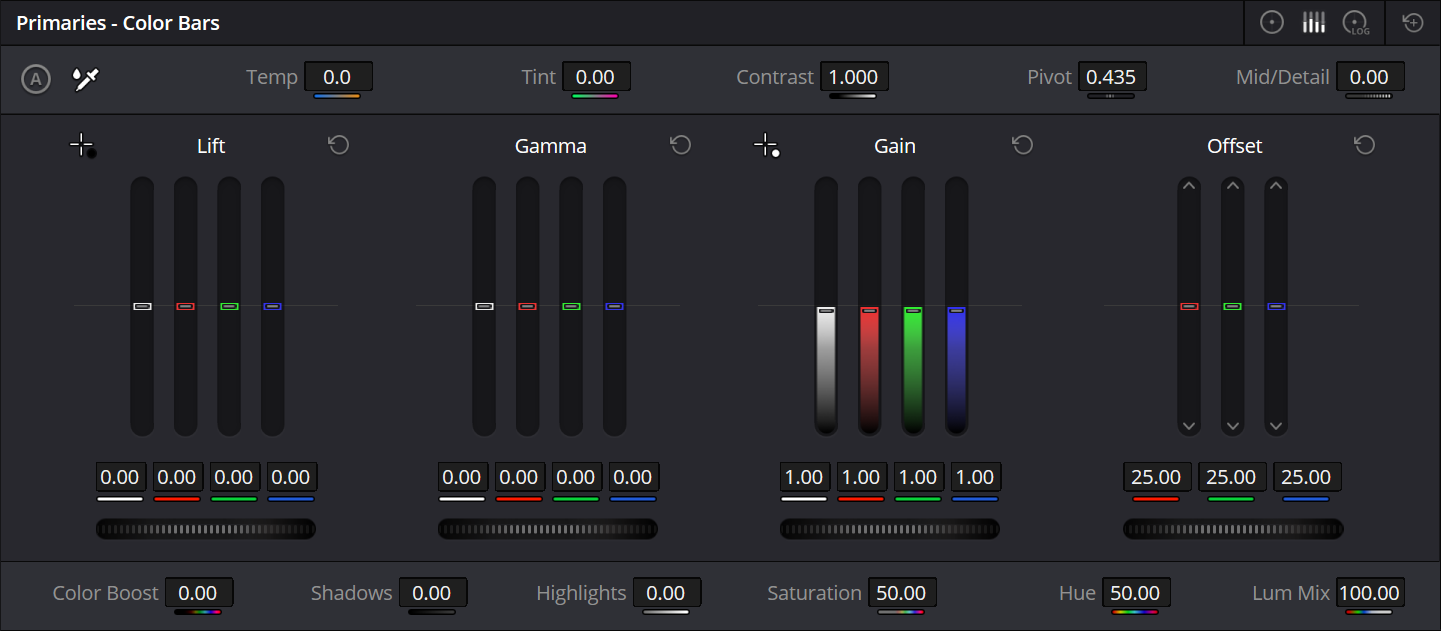Select the Temp value field
The height and width of the screenshot is (631, 1441).
click(x=338, y=77)
